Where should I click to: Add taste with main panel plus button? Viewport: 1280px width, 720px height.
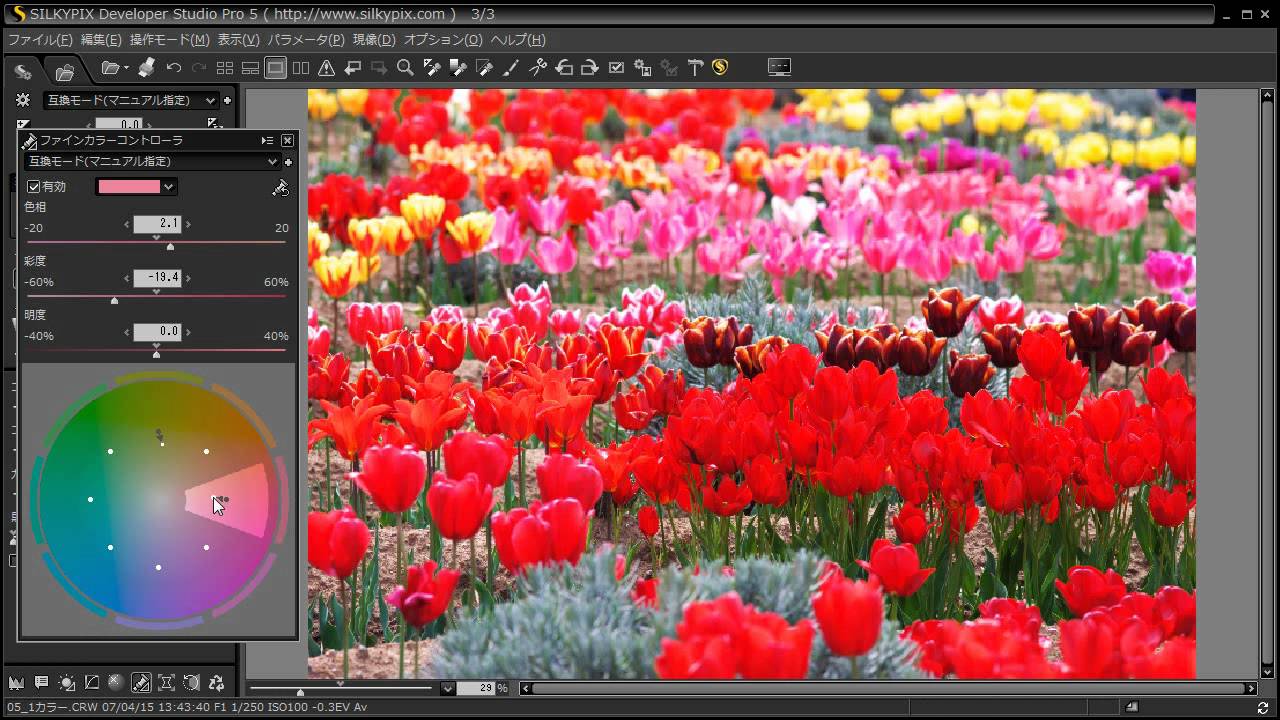227,100
